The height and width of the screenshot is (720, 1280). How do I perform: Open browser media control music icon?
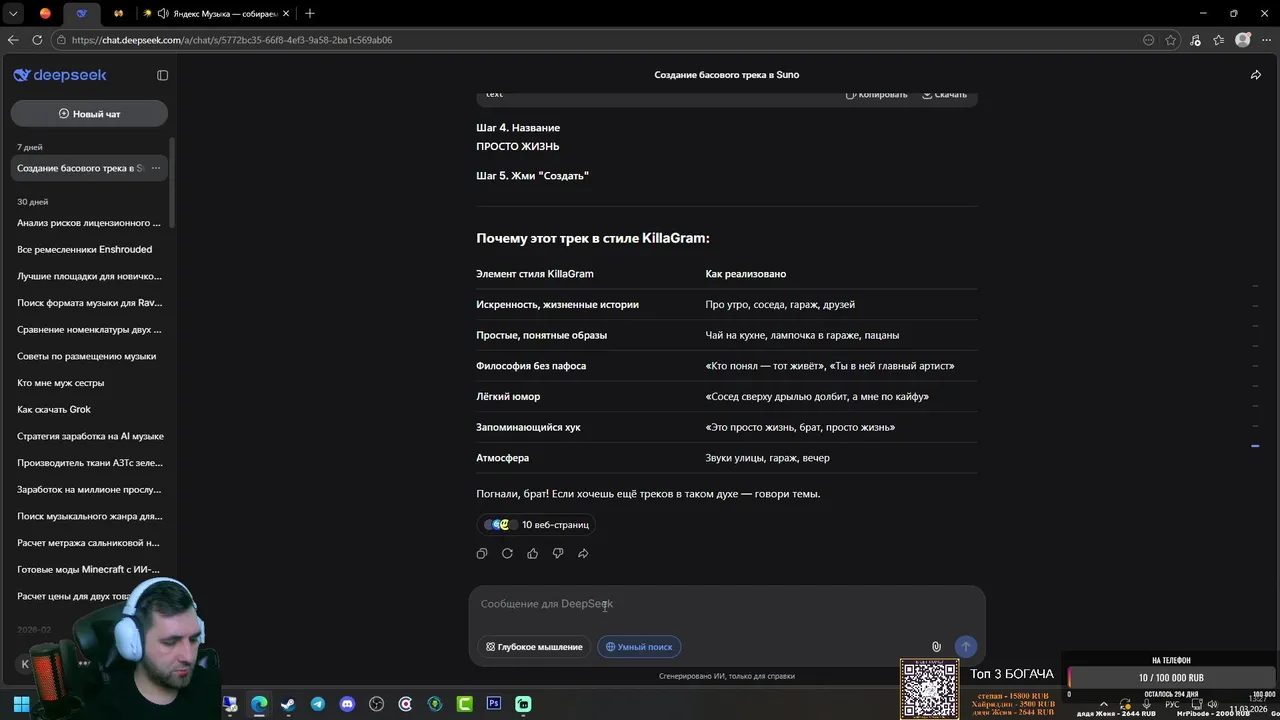coord(1195,40)
